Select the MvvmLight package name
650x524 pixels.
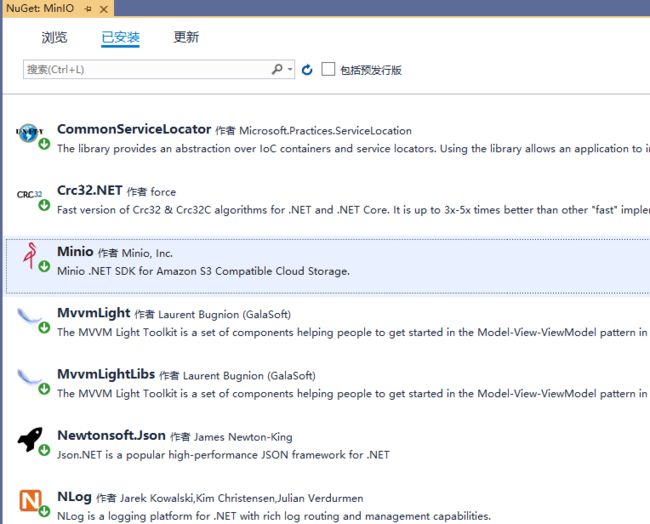(94, 313)
